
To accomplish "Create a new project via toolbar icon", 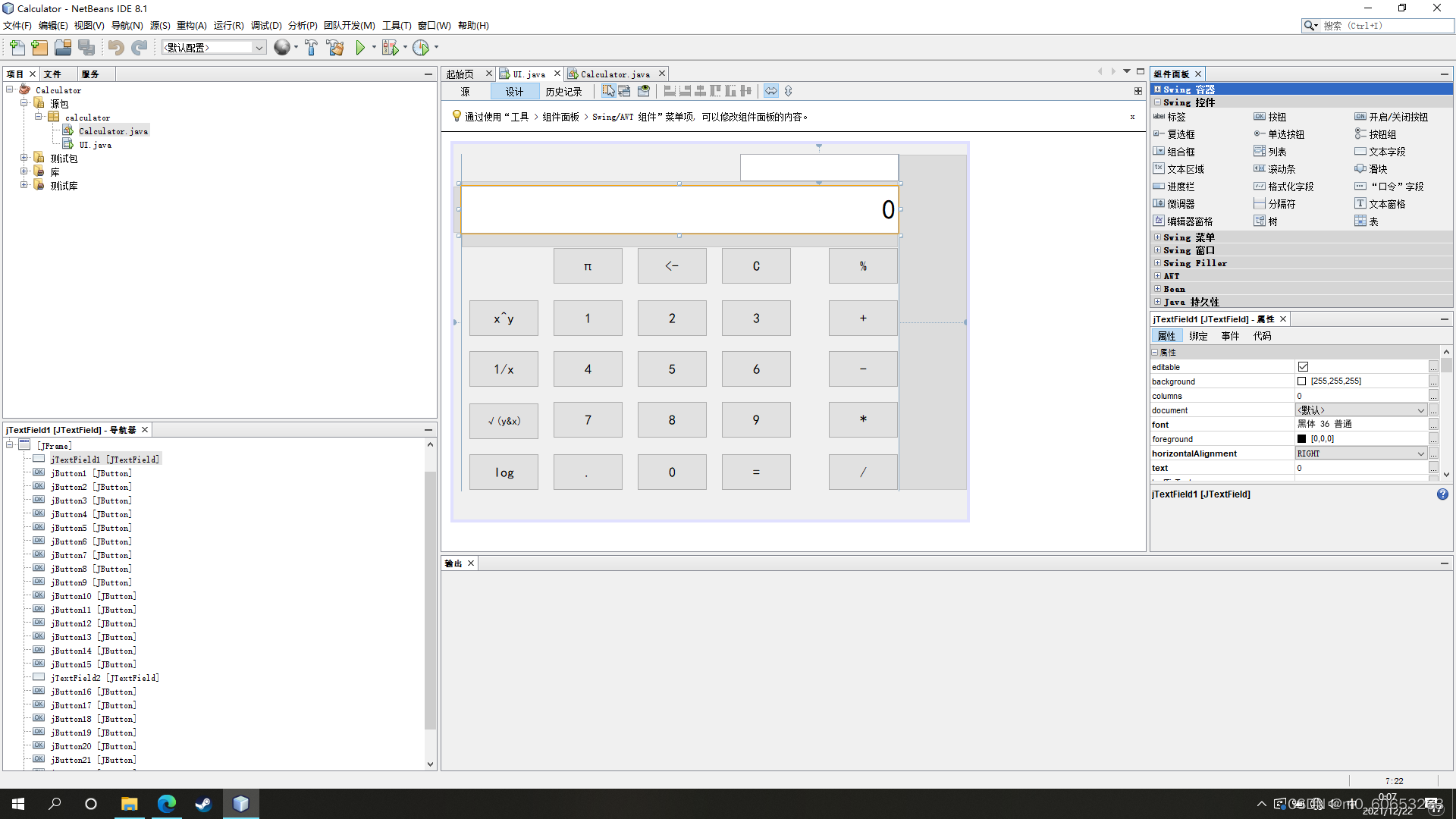I will tap(39, 48).
